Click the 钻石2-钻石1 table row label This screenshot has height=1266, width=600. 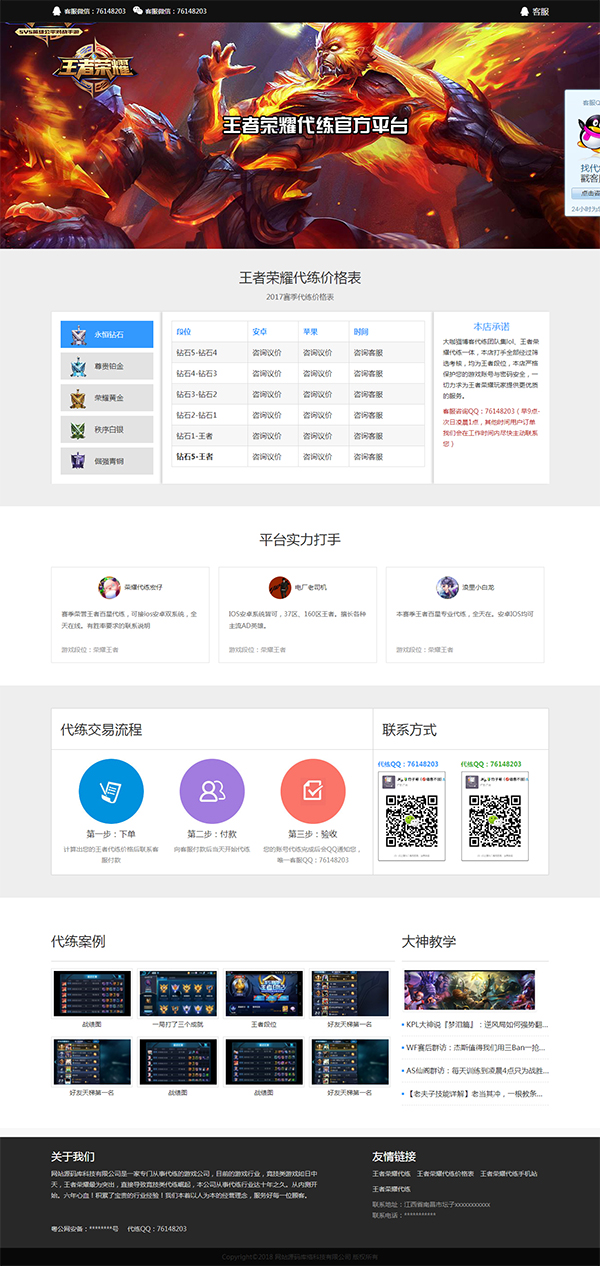click(x=196, y=414)
